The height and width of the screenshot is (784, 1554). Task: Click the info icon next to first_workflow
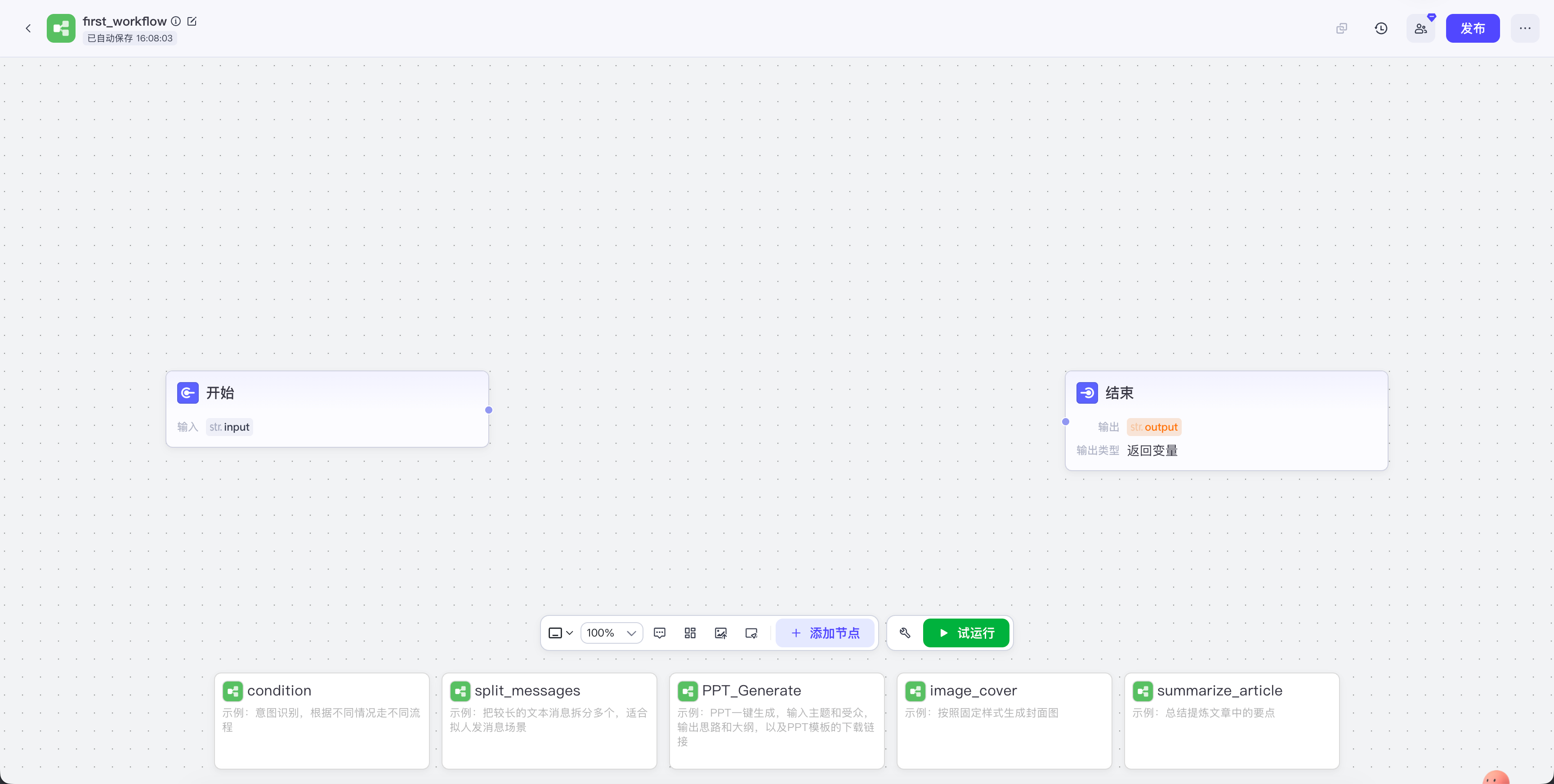[175, 21]
